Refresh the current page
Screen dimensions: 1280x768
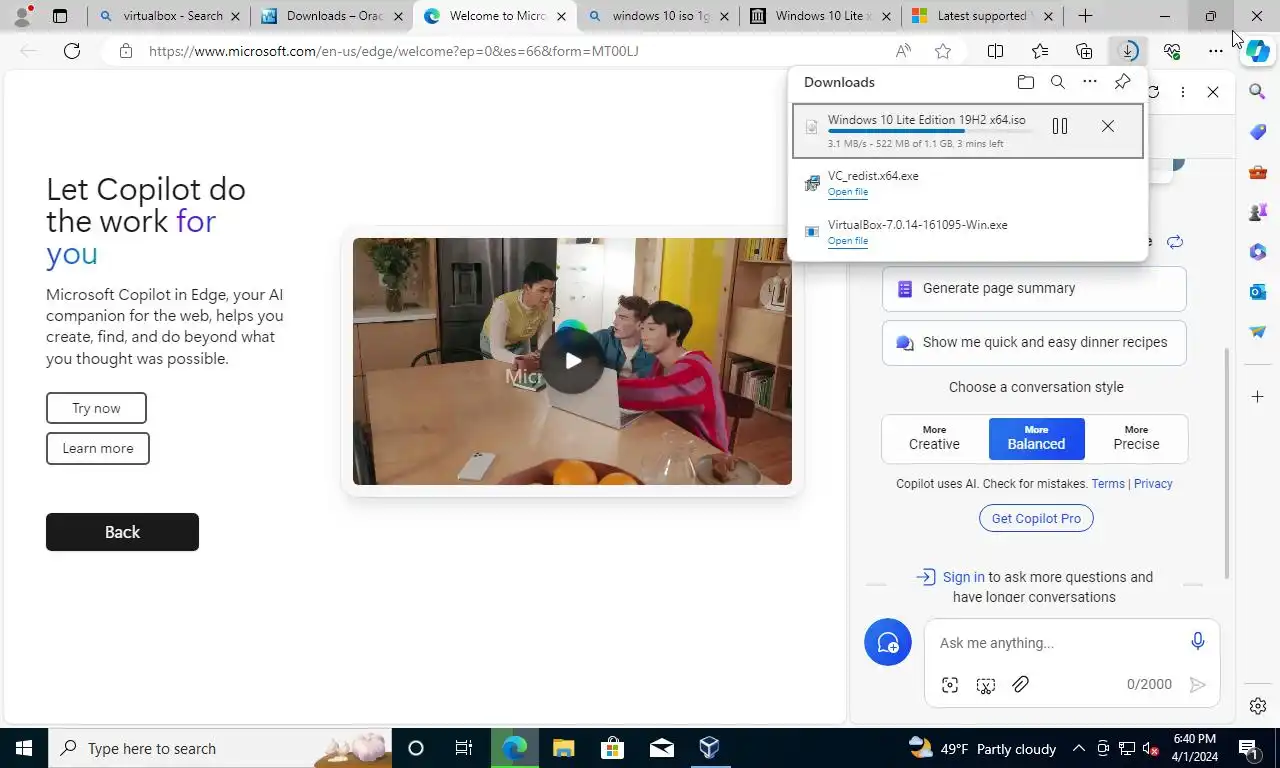72,51
